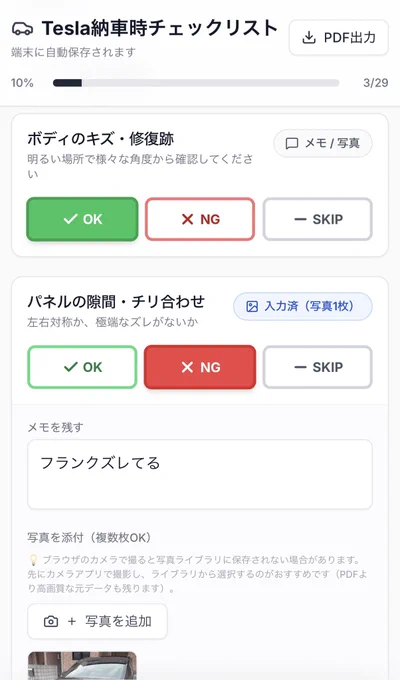Mark パネルの隙間・チリ合わせ as OK
The image size is (400, 680).
click(x=82, y=367)
